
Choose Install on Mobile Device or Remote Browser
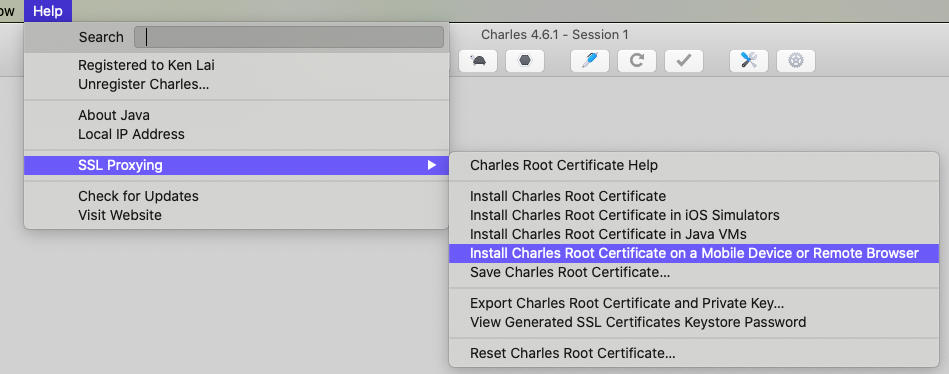click(694, 253)
